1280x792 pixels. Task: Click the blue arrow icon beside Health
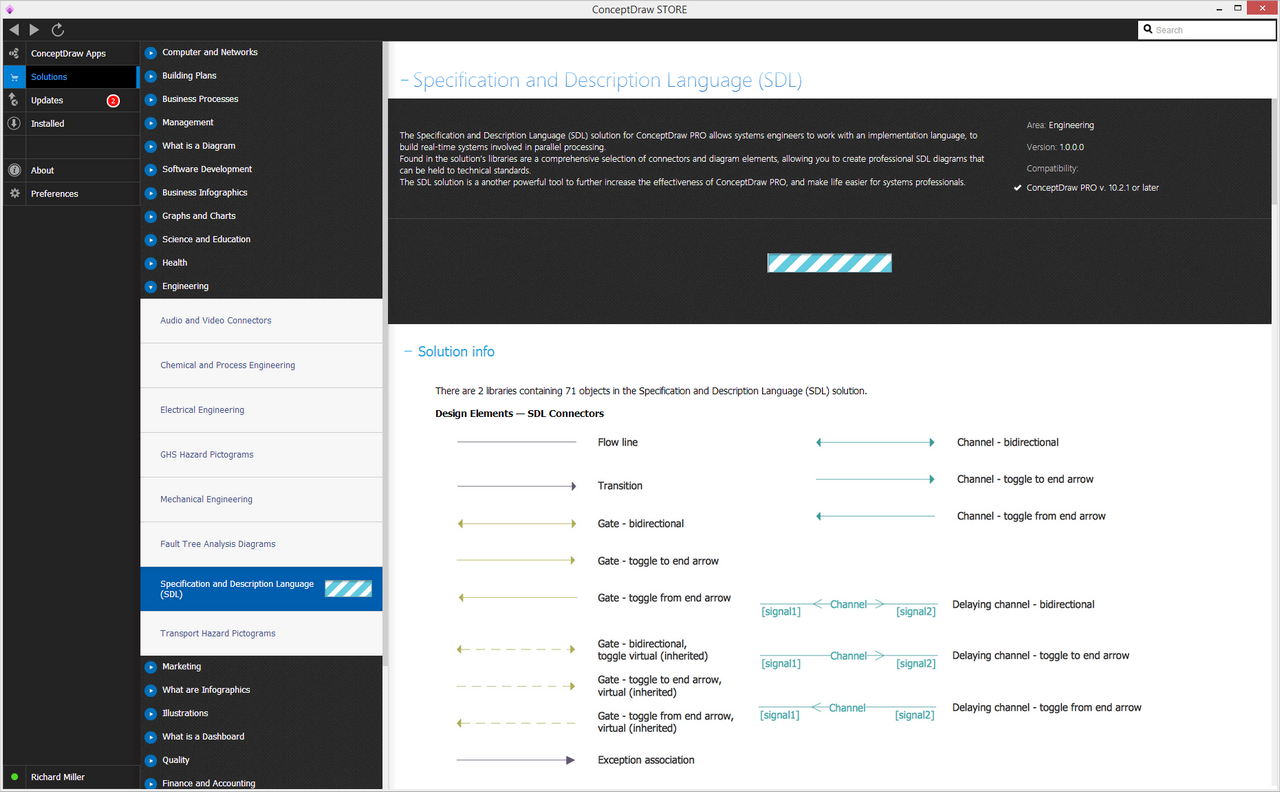pos(151,263)
